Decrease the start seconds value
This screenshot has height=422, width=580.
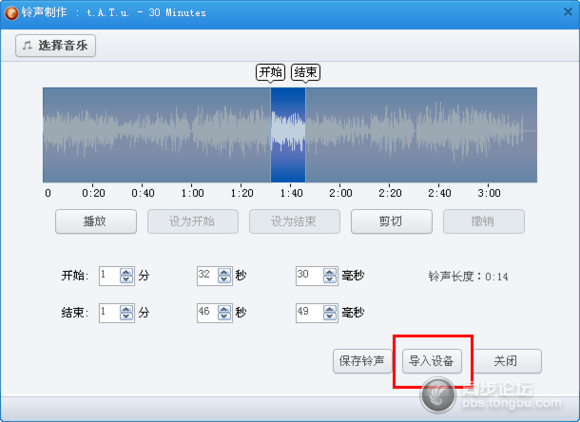tap(224, 279)
